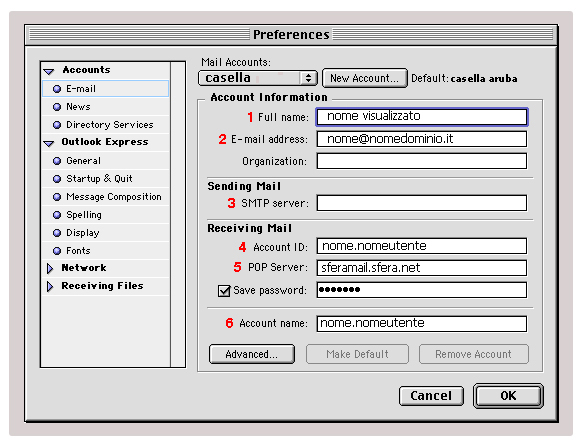Open the Mail Accounts casella dropdown
Viewport: 583px width, 444px height.
point(258,78)
